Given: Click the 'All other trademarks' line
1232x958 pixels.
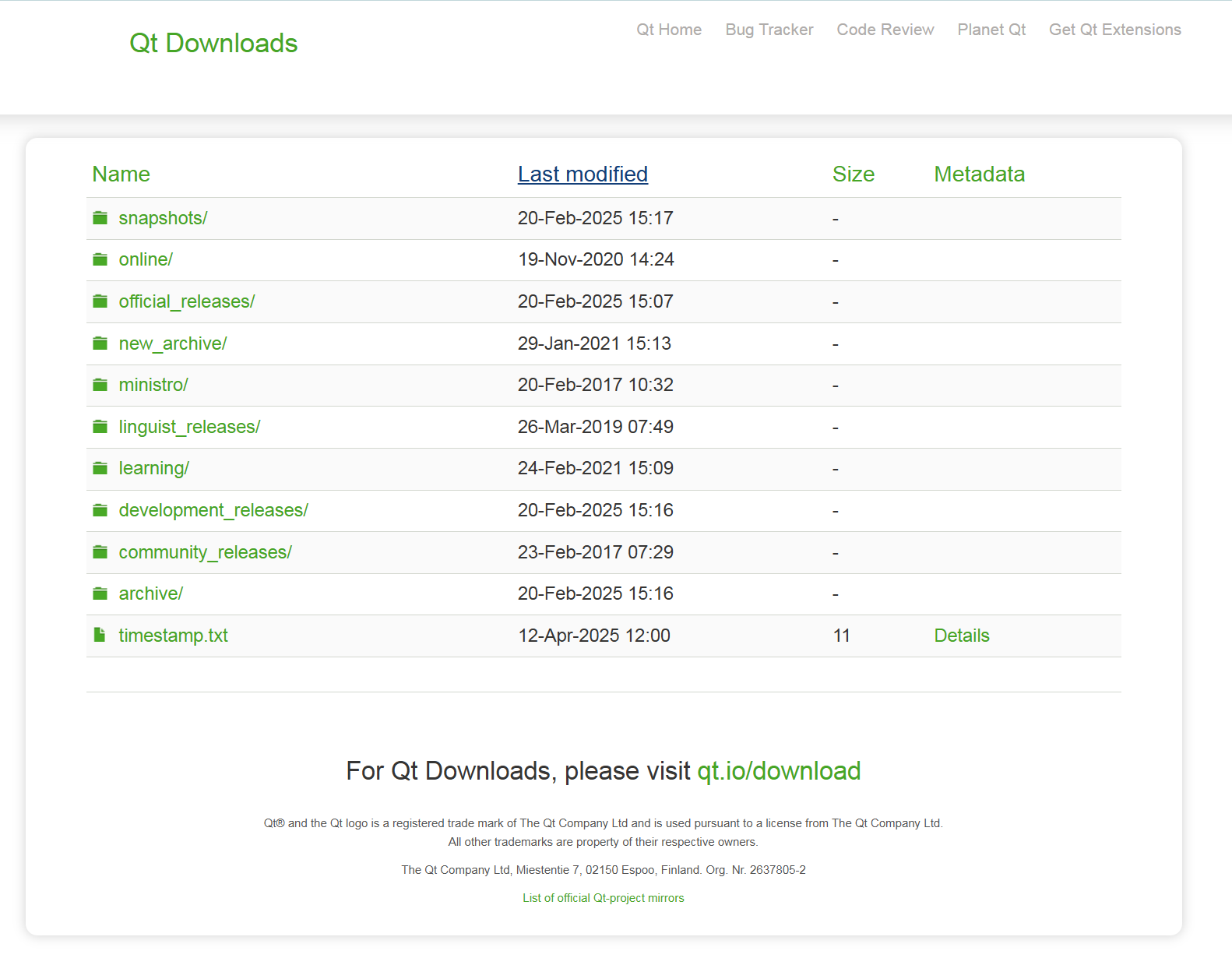Looking at the screenshot, I should [604, 842].
